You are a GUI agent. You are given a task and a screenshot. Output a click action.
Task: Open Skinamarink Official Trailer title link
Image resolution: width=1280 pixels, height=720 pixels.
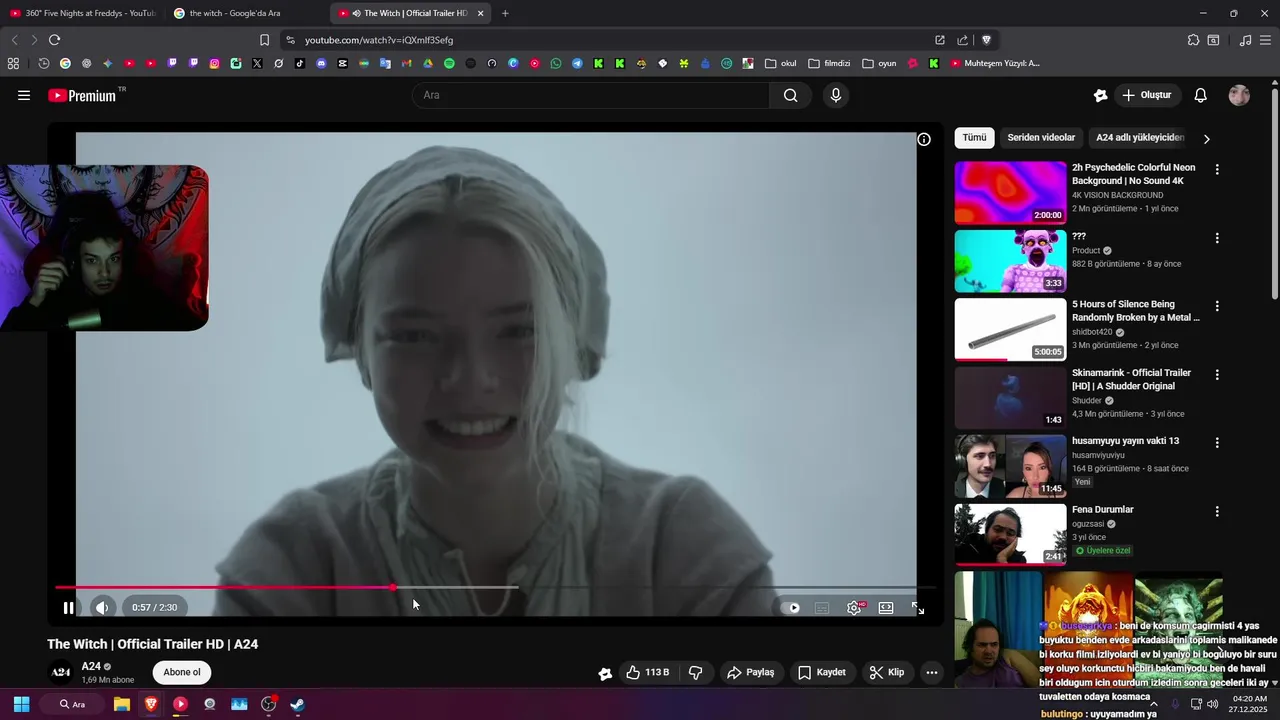1131,379
